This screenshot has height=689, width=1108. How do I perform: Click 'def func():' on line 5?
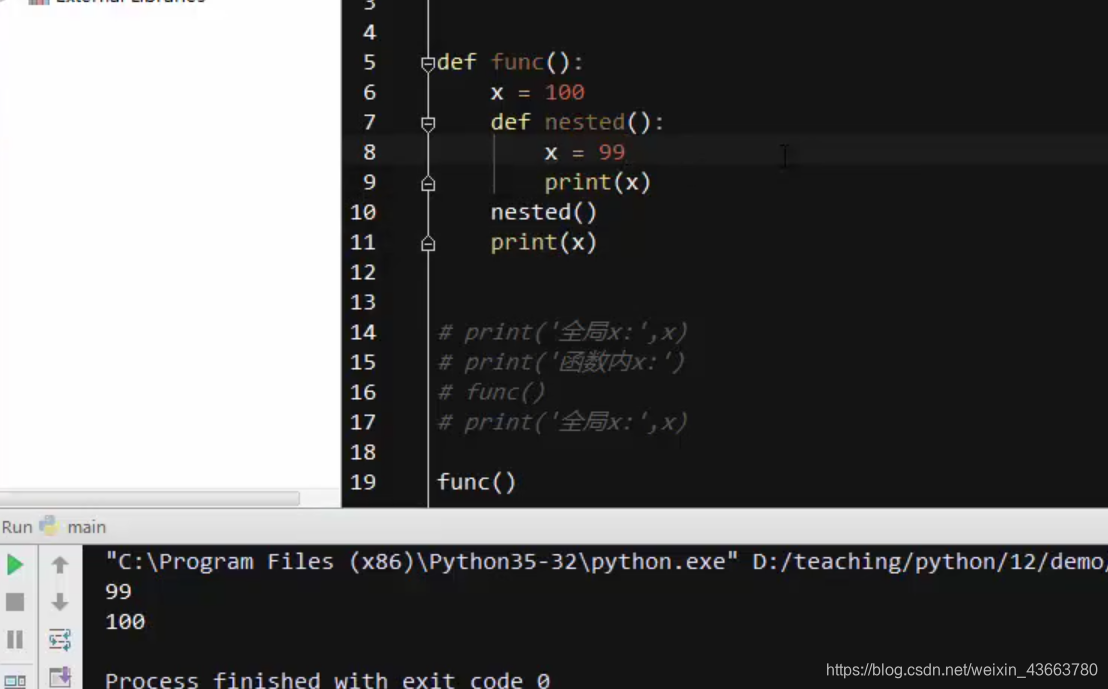(510, 62)
